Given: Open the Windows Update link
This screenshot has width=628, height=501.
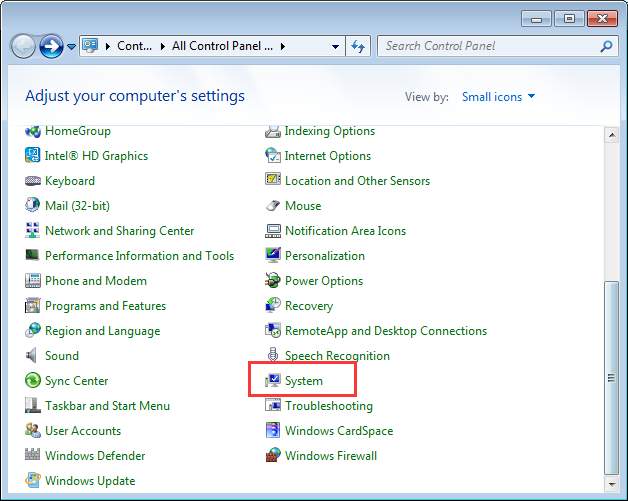Looking at the screenshot, I should tap(90, 481).
